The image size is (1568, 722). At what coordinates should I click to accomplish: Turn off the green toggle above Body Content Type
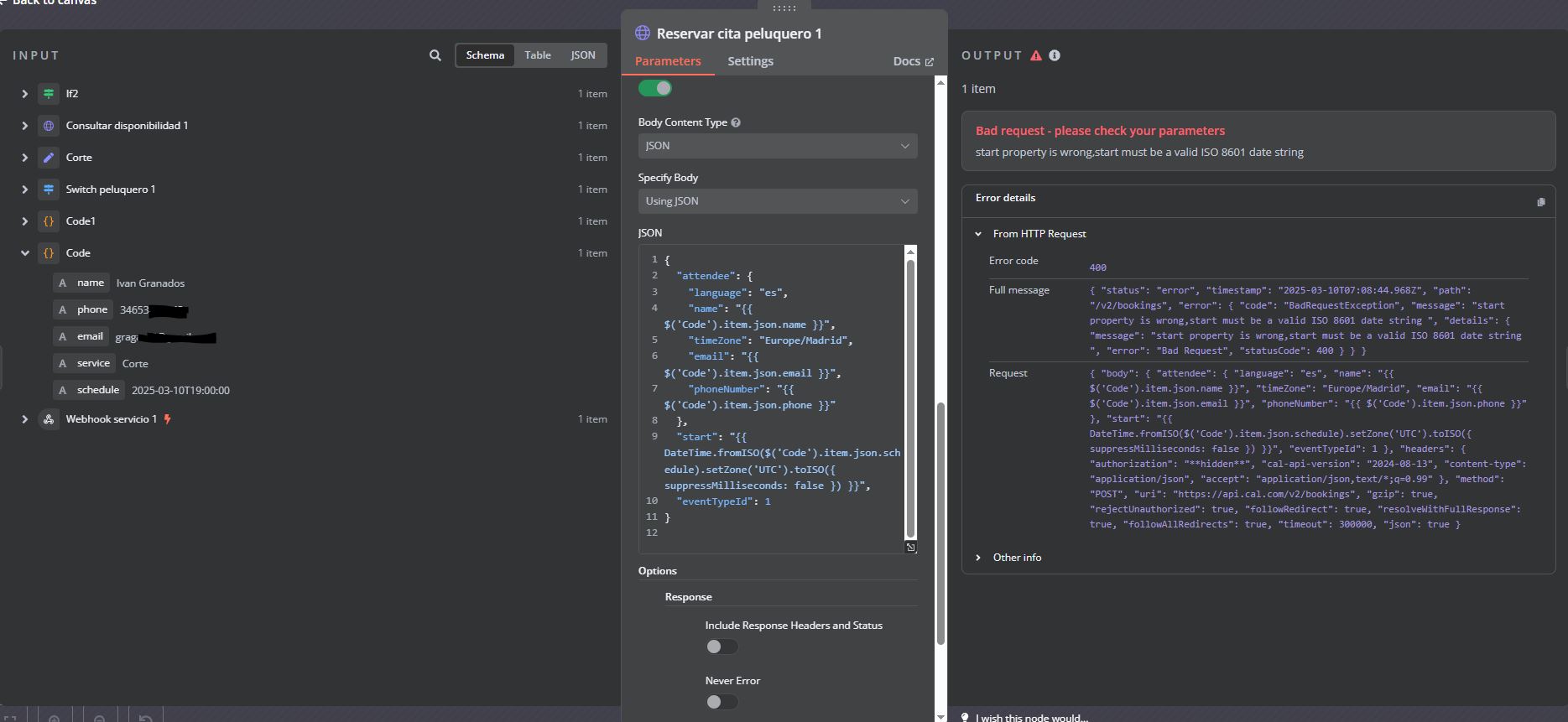point(655,88)
